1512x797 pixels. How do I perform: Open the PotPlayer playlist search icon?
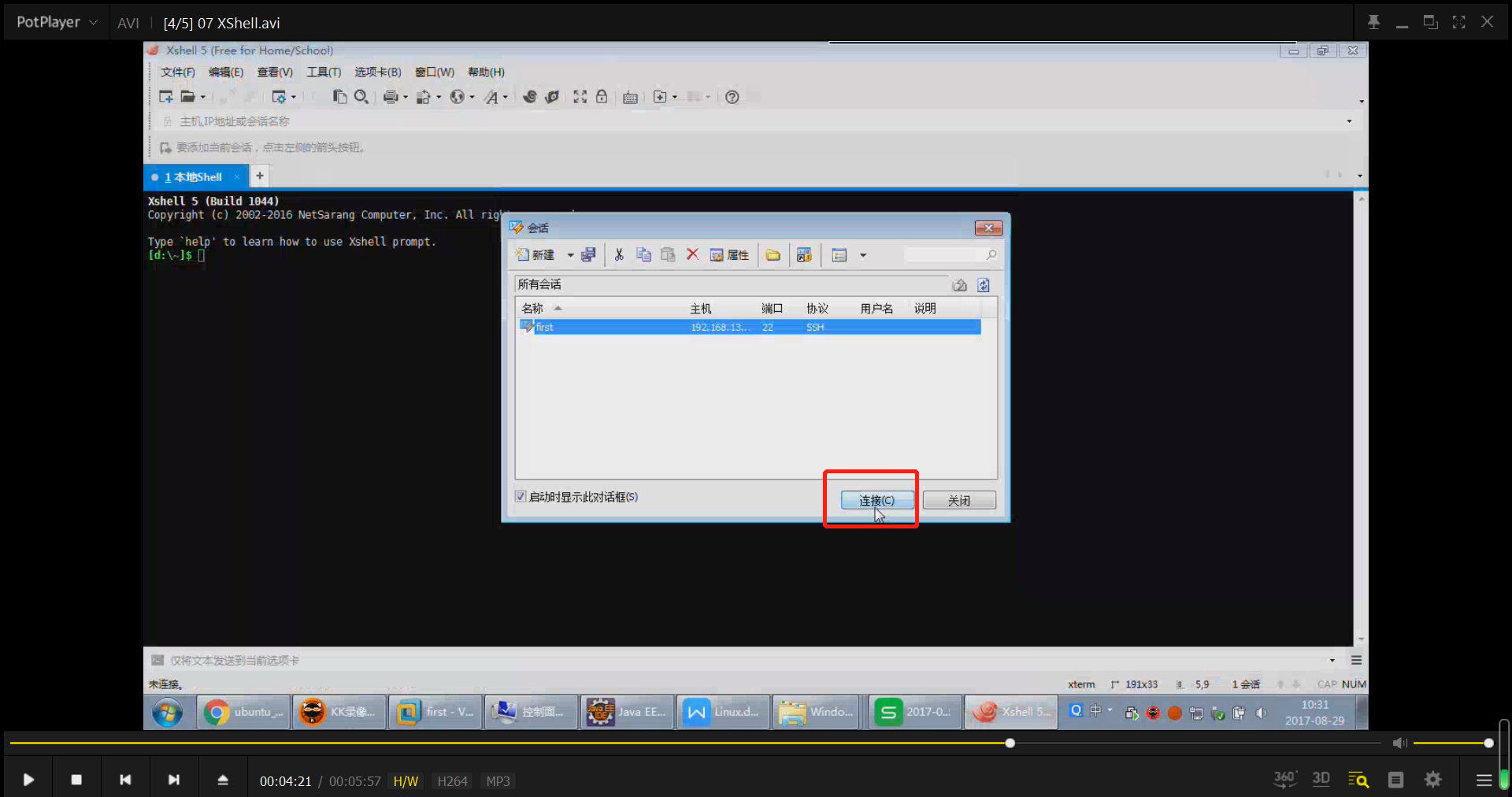(1358, 780)
